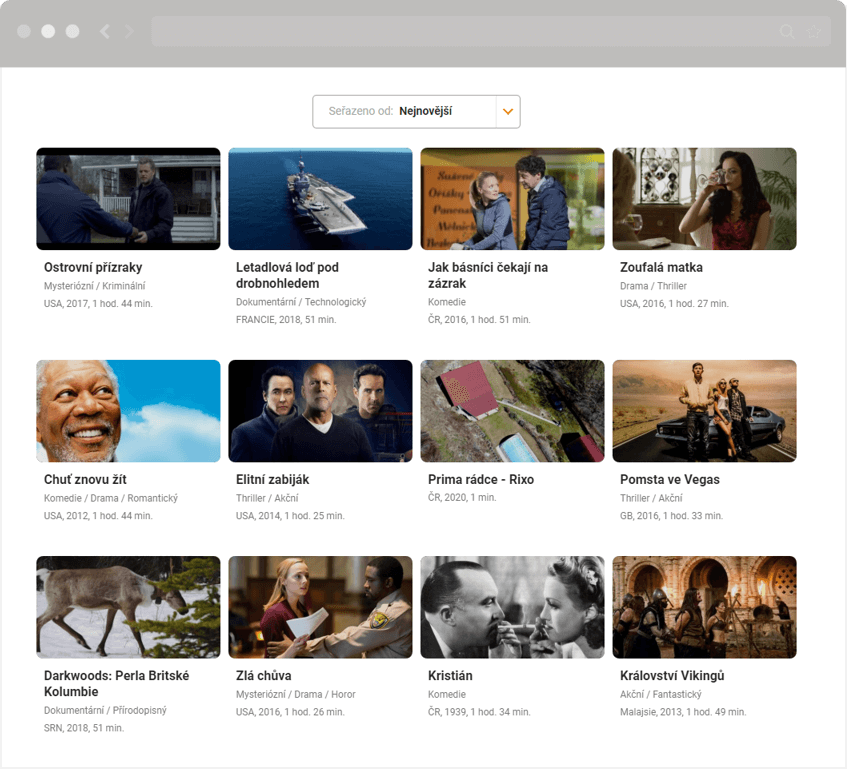Open the aircraft carrier documentary thumbnail

coord(320,199)
